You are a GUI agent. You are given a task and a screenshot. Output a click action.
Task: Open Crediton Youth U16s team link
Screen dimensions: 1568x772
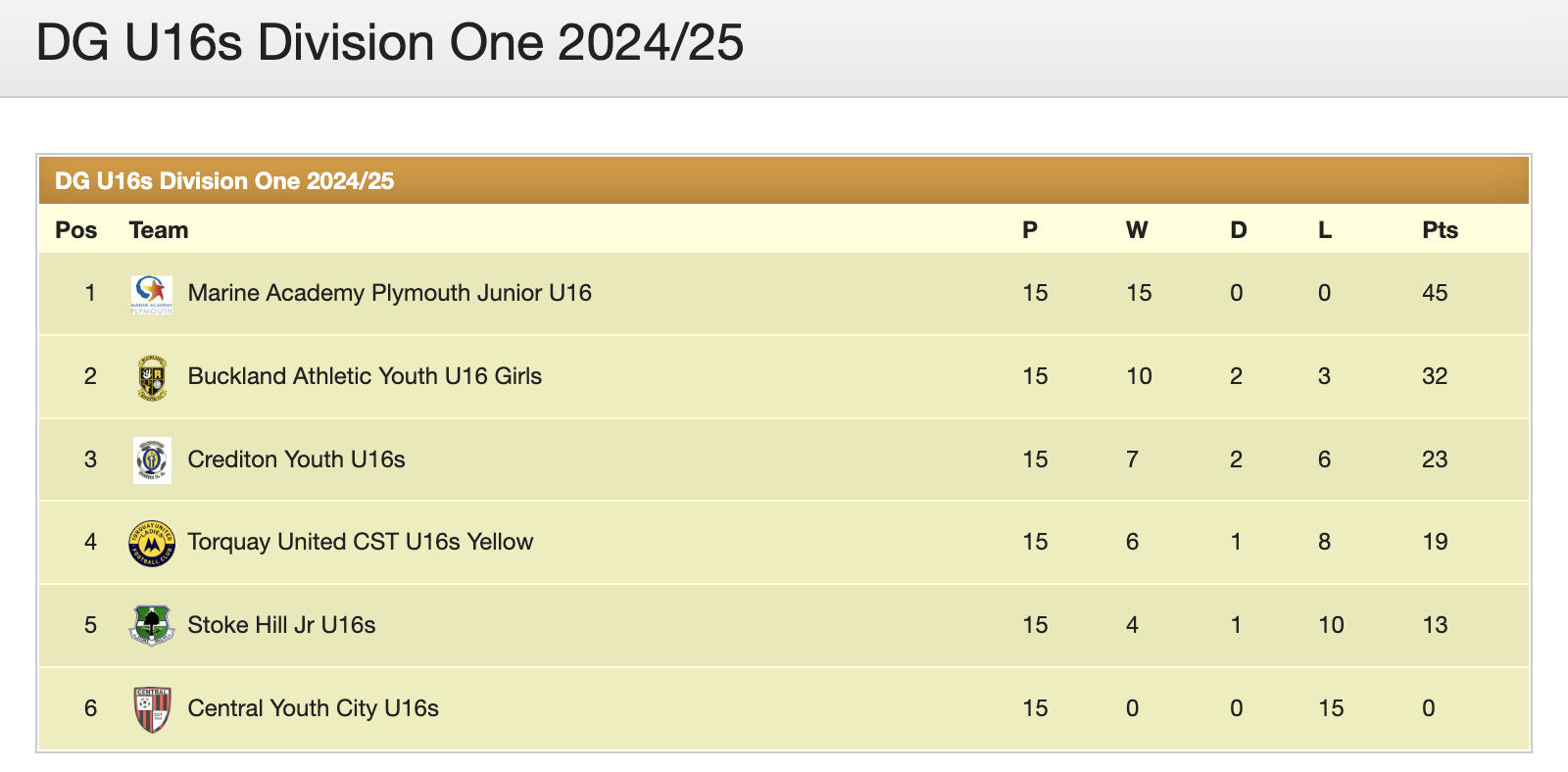[296, 459]
